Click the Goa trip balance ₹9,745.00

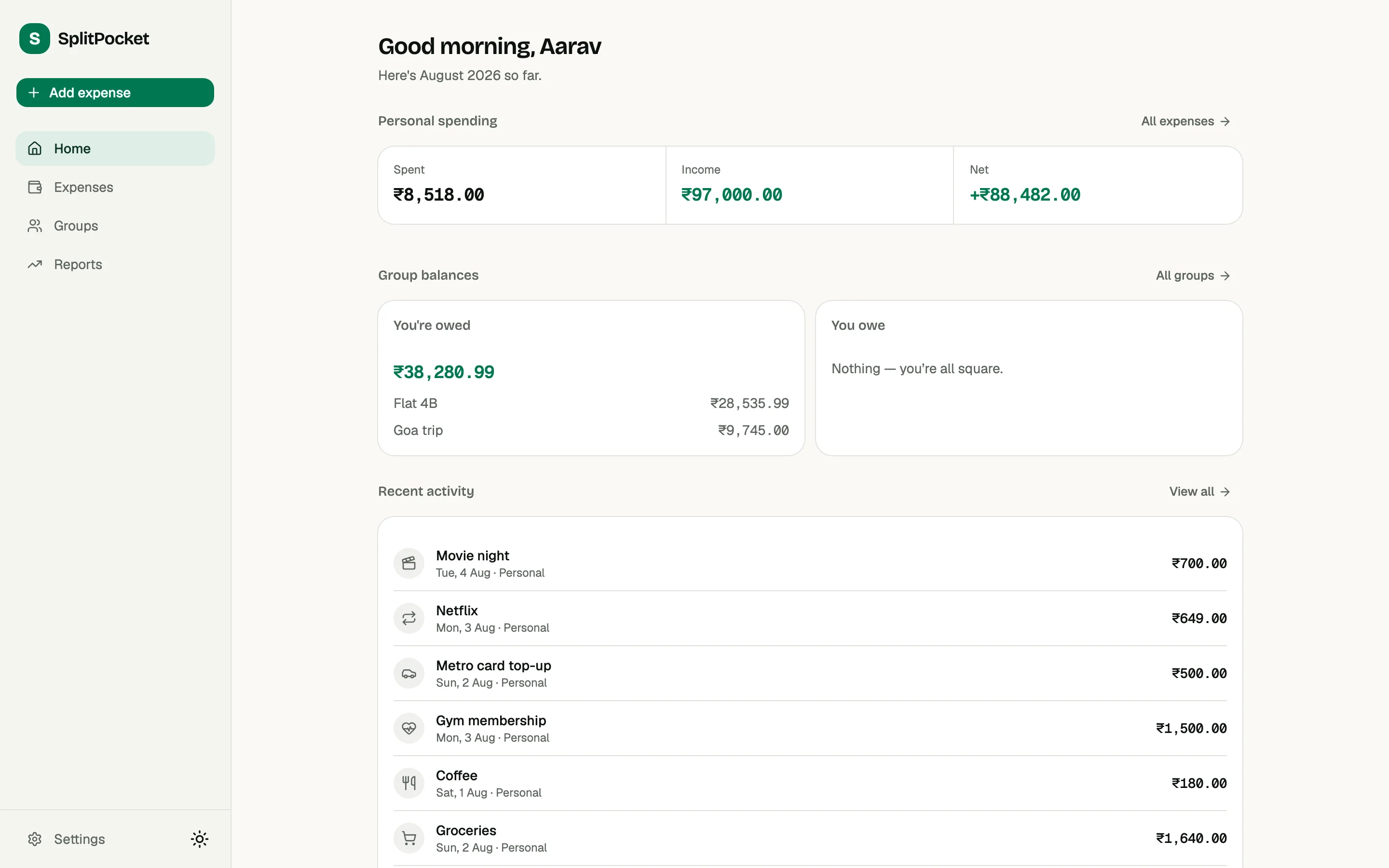754,431
